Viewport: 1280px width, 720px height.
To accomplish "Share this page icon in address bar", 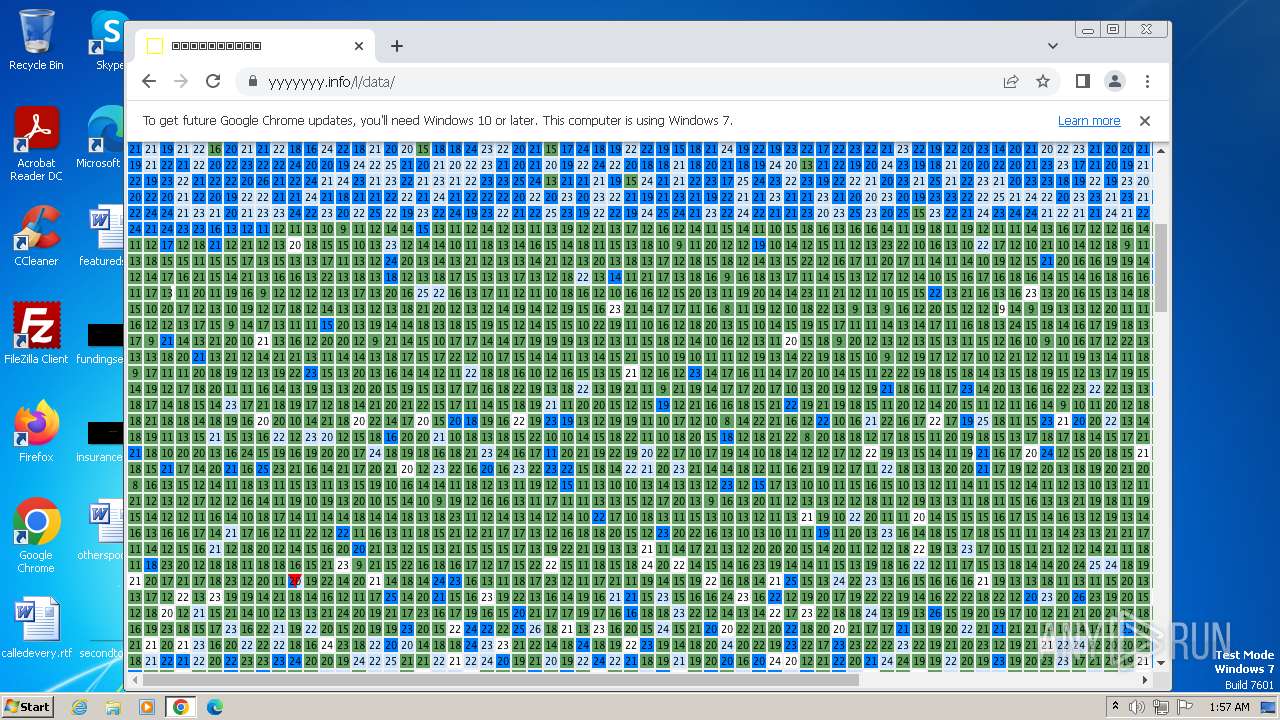I will 1011,81.
